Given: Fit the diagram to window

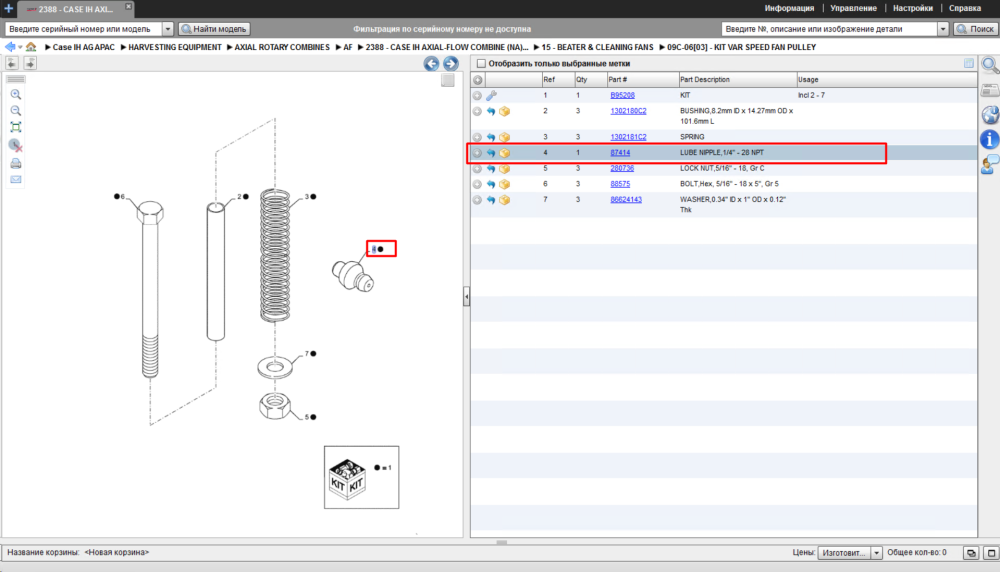Looking at the screenshot, I should [x=16, y=128].
